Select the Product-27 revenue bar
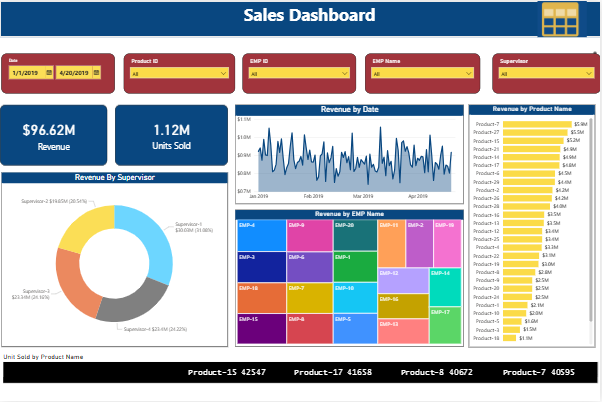This screenshot has width=602, height=402. pyautogui.click(x=535, y=132)
